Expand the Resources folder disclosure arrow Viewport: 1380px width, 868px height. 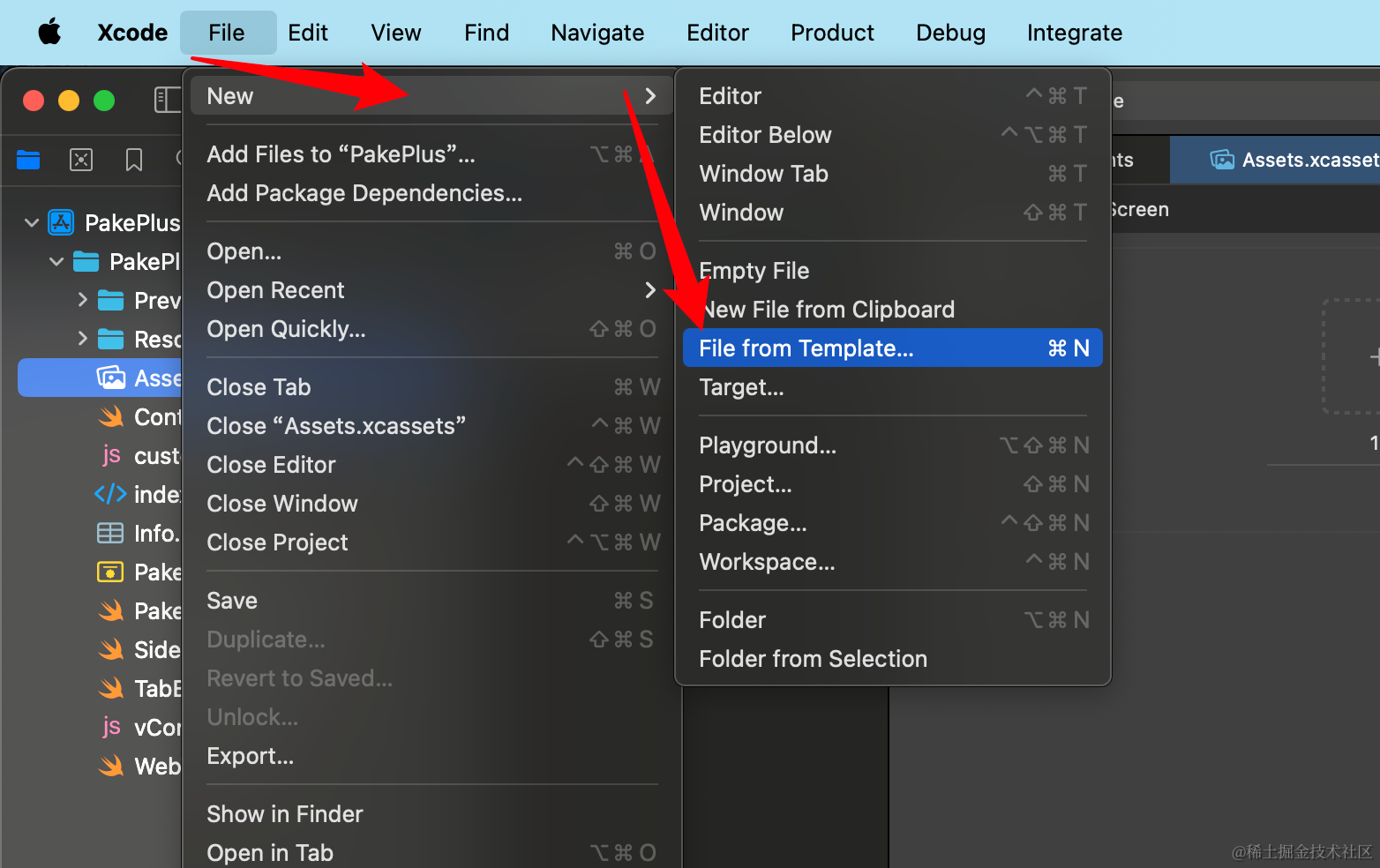click(x=82, y=339)
